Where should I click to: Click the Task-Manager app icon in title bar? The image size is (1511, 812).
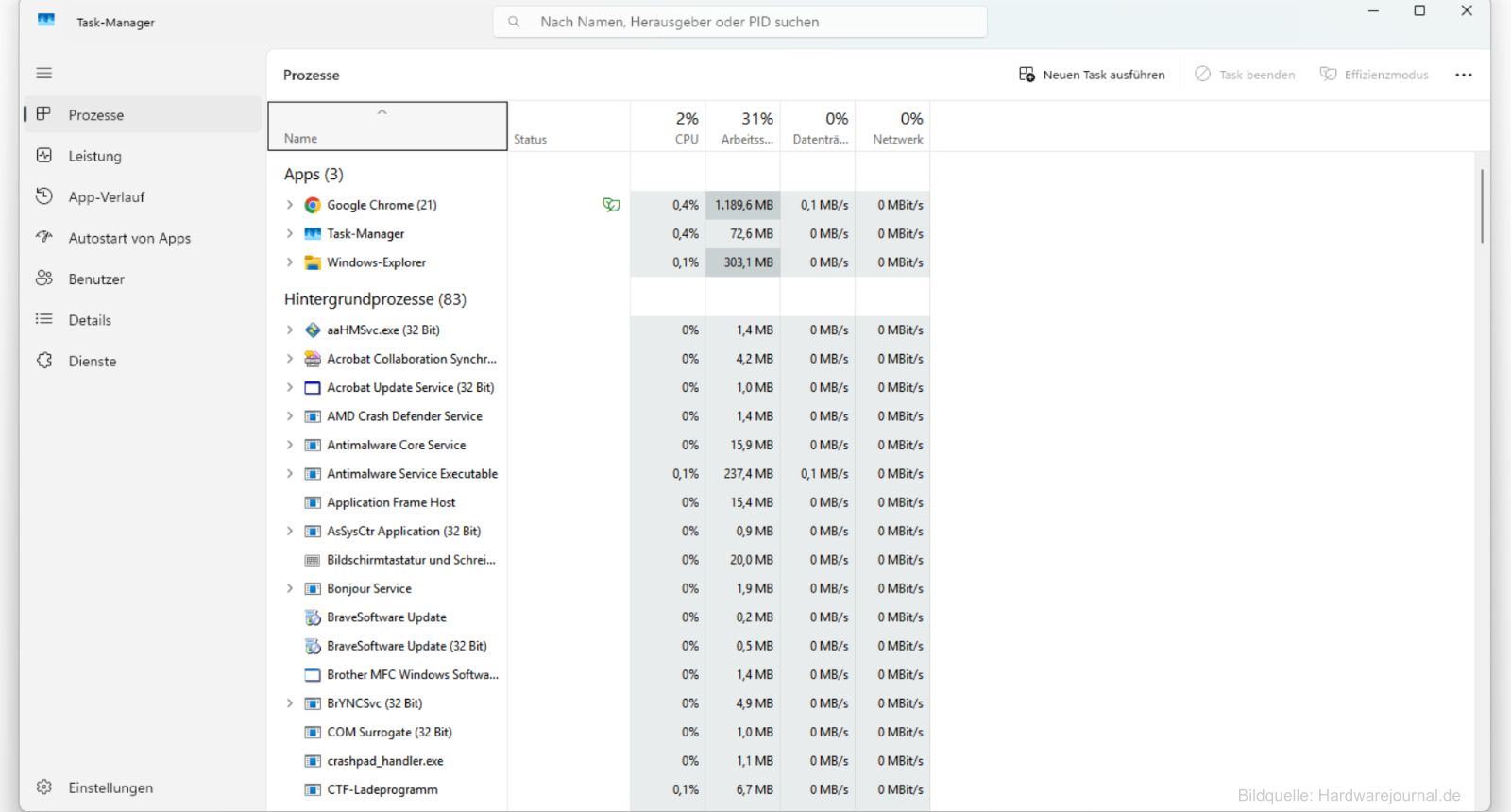pyautogui.click(x=46, y=21)
